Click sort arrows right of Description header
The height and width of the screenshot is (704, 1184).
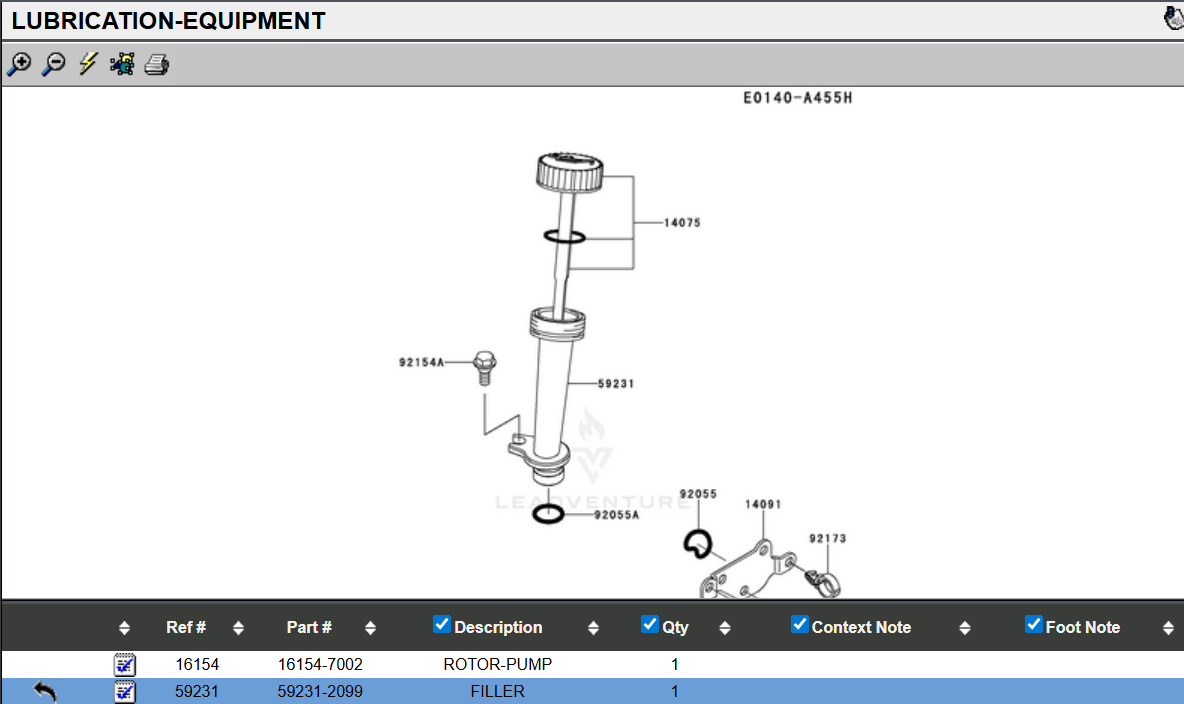click(593, 628)
